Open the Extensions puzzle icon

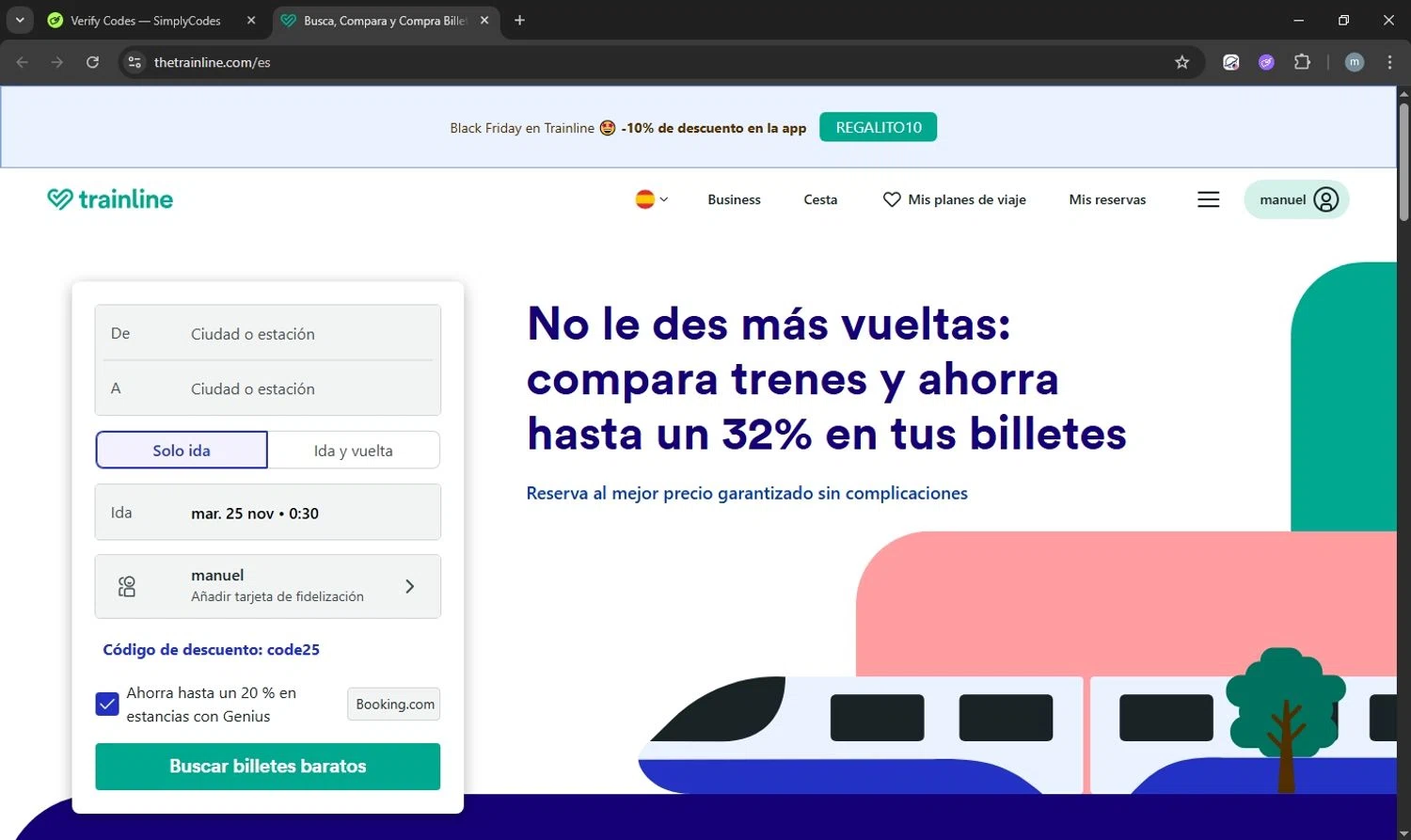pos(1302,62)
